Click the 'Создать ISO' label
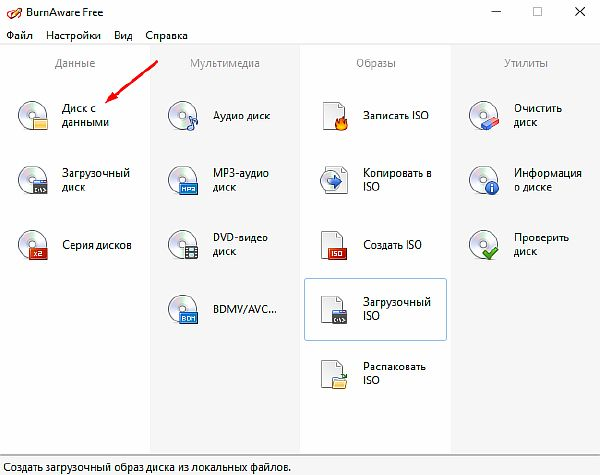600x475 pixels. (392, 245)
